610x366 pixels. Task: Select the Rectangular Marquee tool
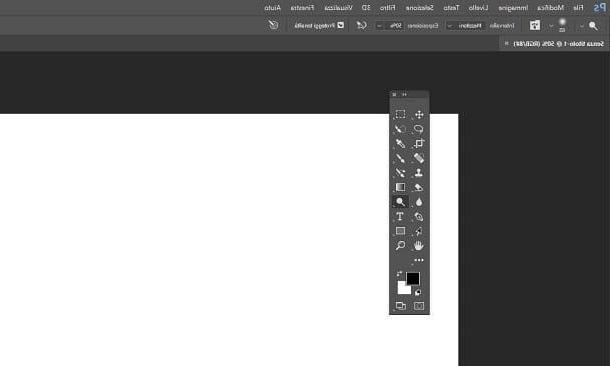[x=400, y=114]
